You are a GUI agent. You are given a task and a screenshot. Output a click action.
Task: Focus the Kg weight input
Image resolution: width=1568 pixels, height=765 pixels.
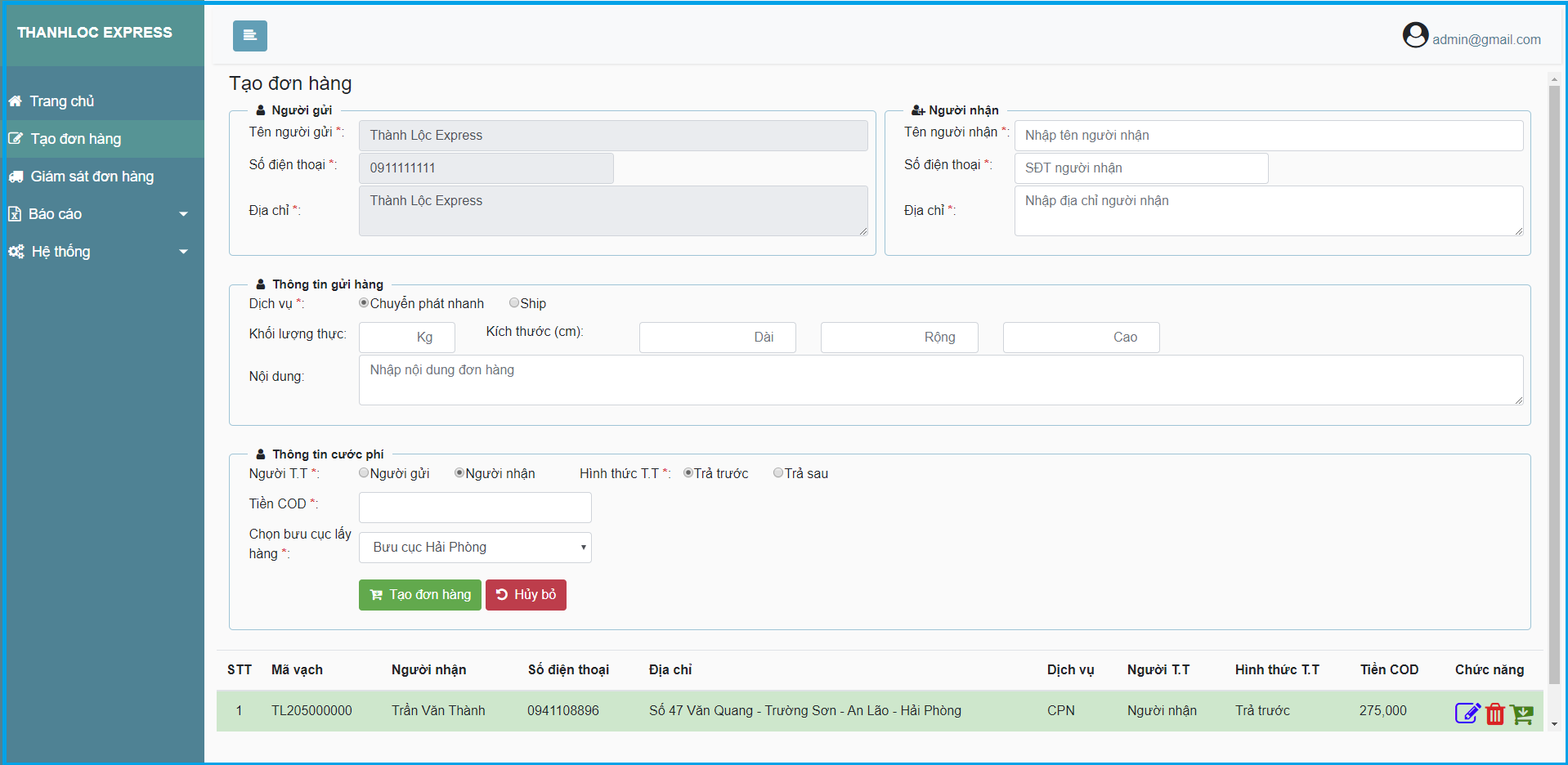click(407, 338)
